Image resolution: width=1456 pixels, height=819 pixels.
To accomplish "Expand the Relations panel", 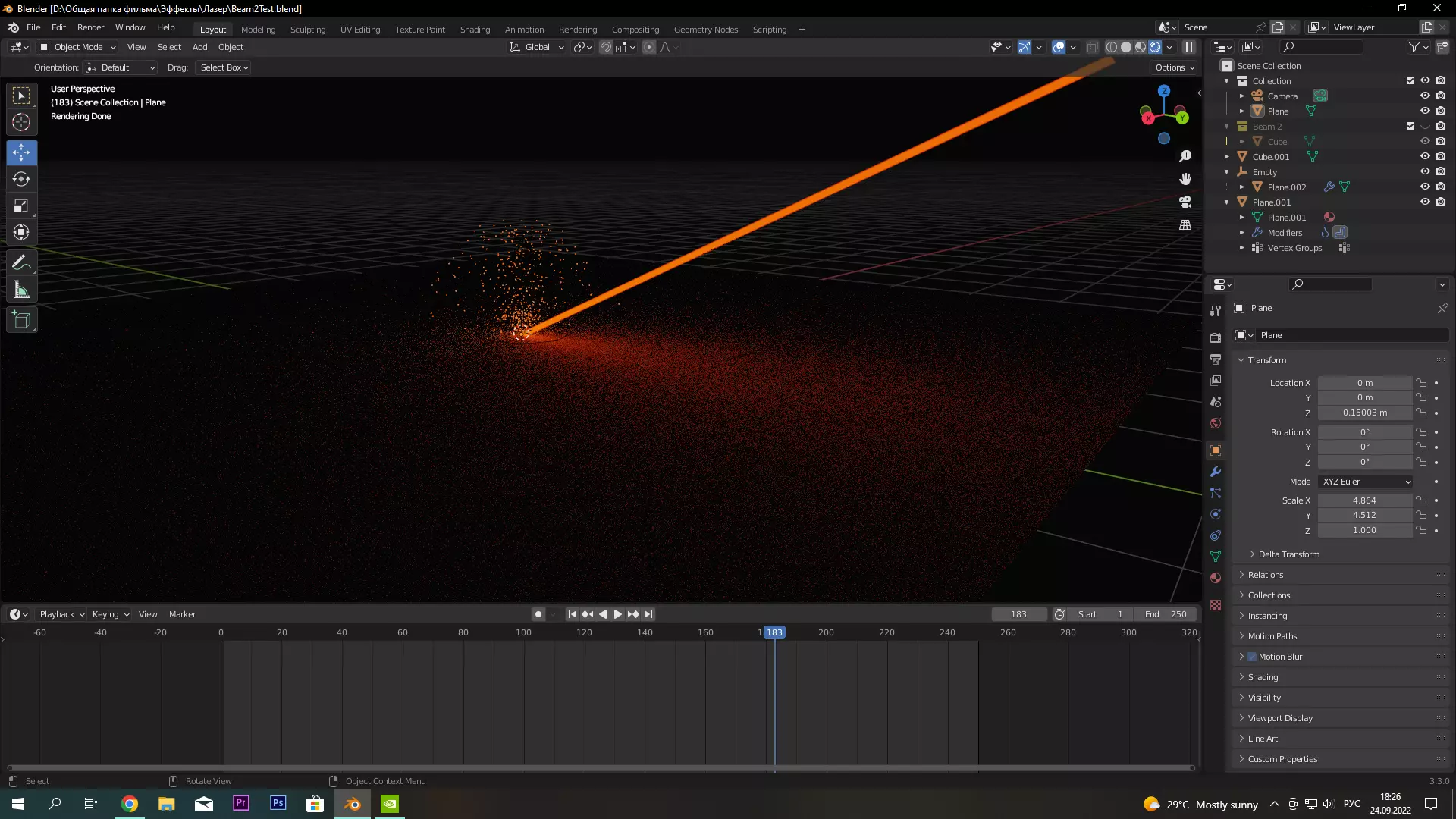I will coord(1265,575).
